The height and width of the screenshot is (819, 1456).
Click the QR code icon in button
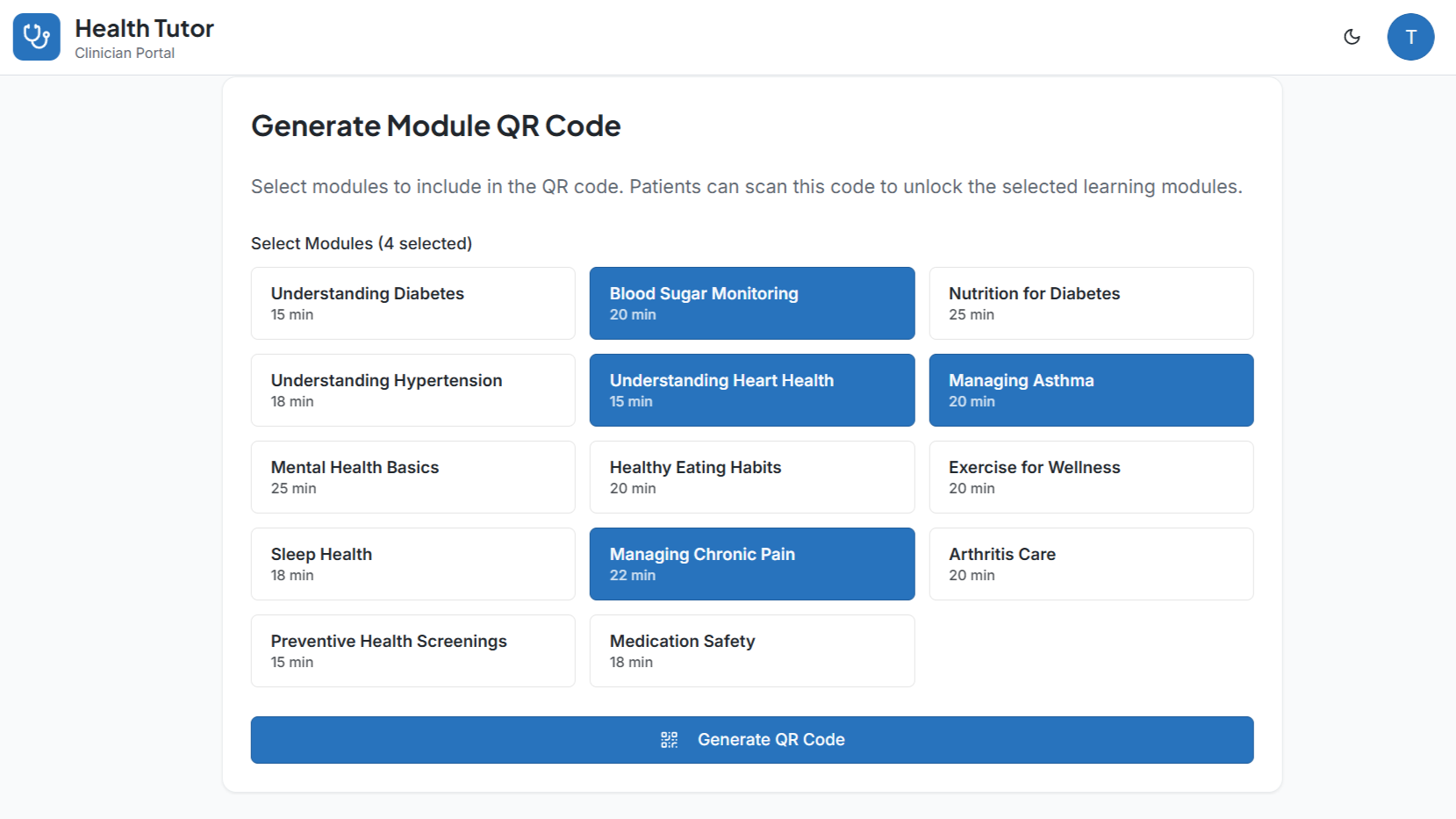(x=670, y=740)
